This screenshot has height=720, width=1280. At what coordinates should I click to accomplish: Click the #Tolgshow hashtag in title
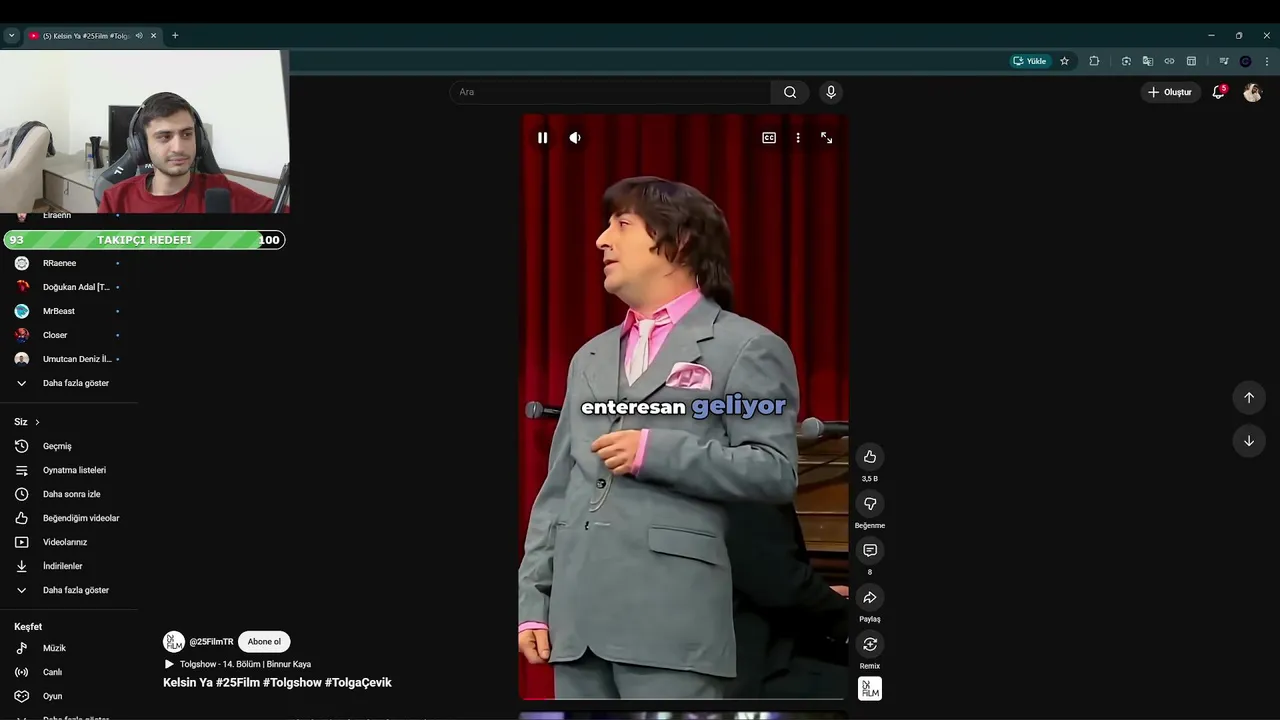click(x=292, y=683)
